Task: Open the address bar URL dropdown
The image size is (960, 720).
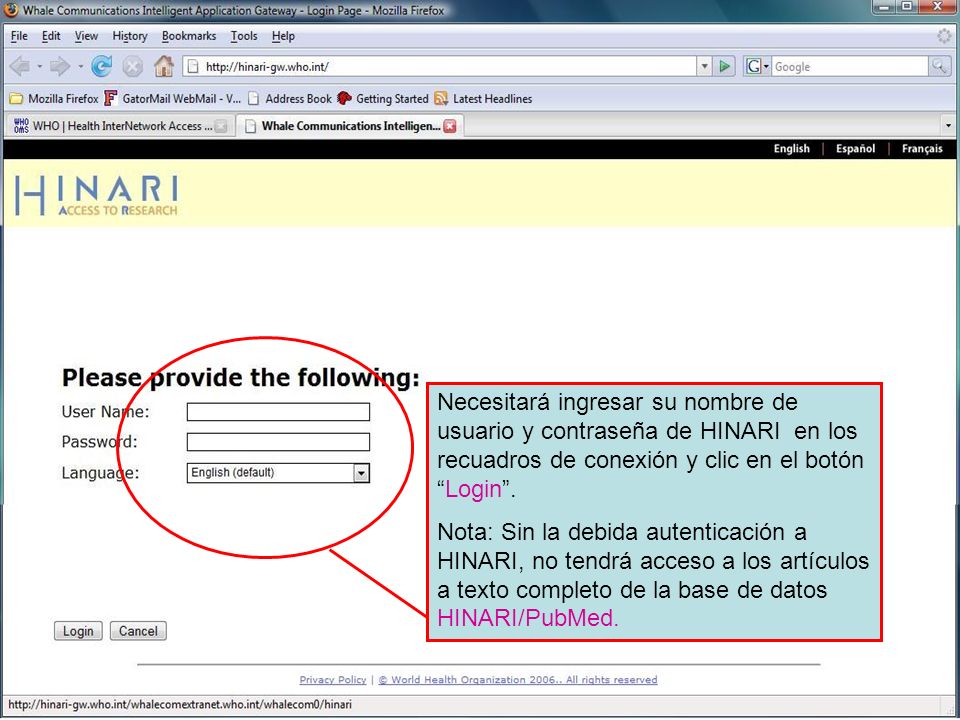Action: point(704,66)
